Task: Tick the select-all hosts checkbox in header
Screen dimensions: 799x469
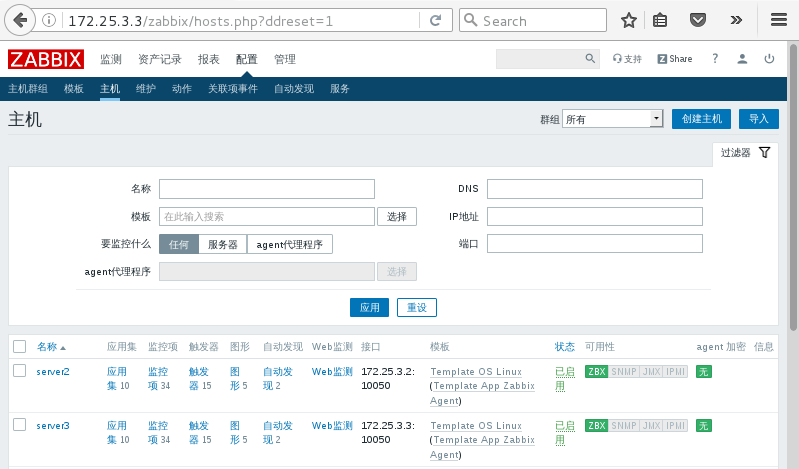Action: tap(19, 347)
